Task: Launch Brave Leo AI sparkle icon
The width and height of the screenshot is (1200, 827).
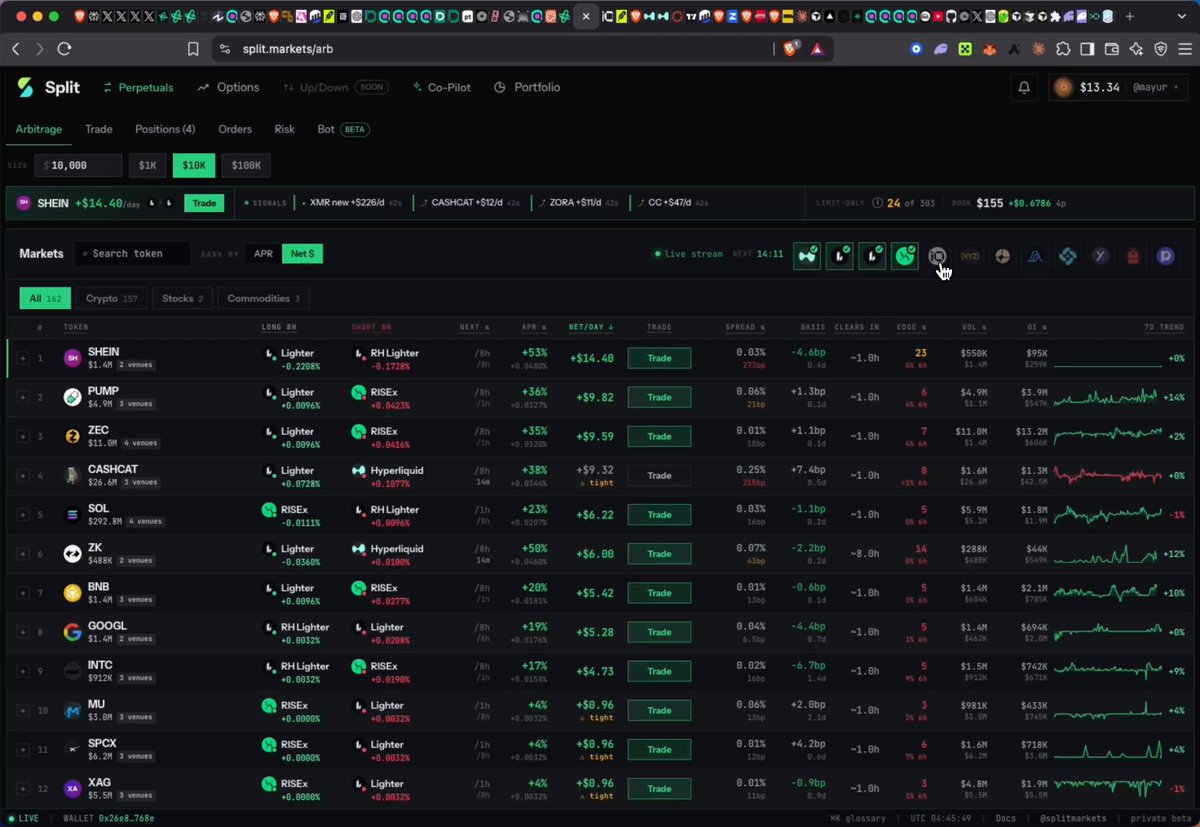Action: (x=1136, y=48)
